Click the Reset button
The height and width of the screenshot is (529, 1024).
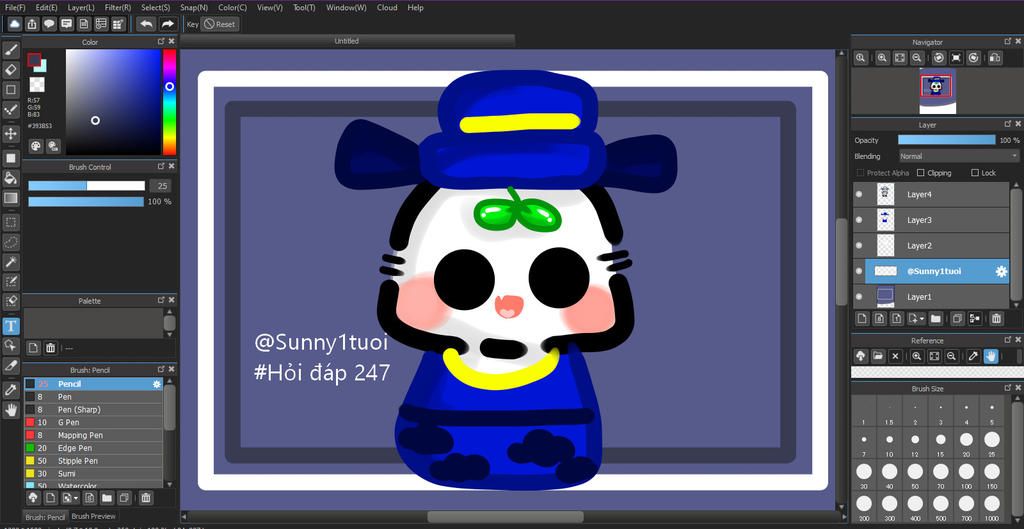(220, 24)
